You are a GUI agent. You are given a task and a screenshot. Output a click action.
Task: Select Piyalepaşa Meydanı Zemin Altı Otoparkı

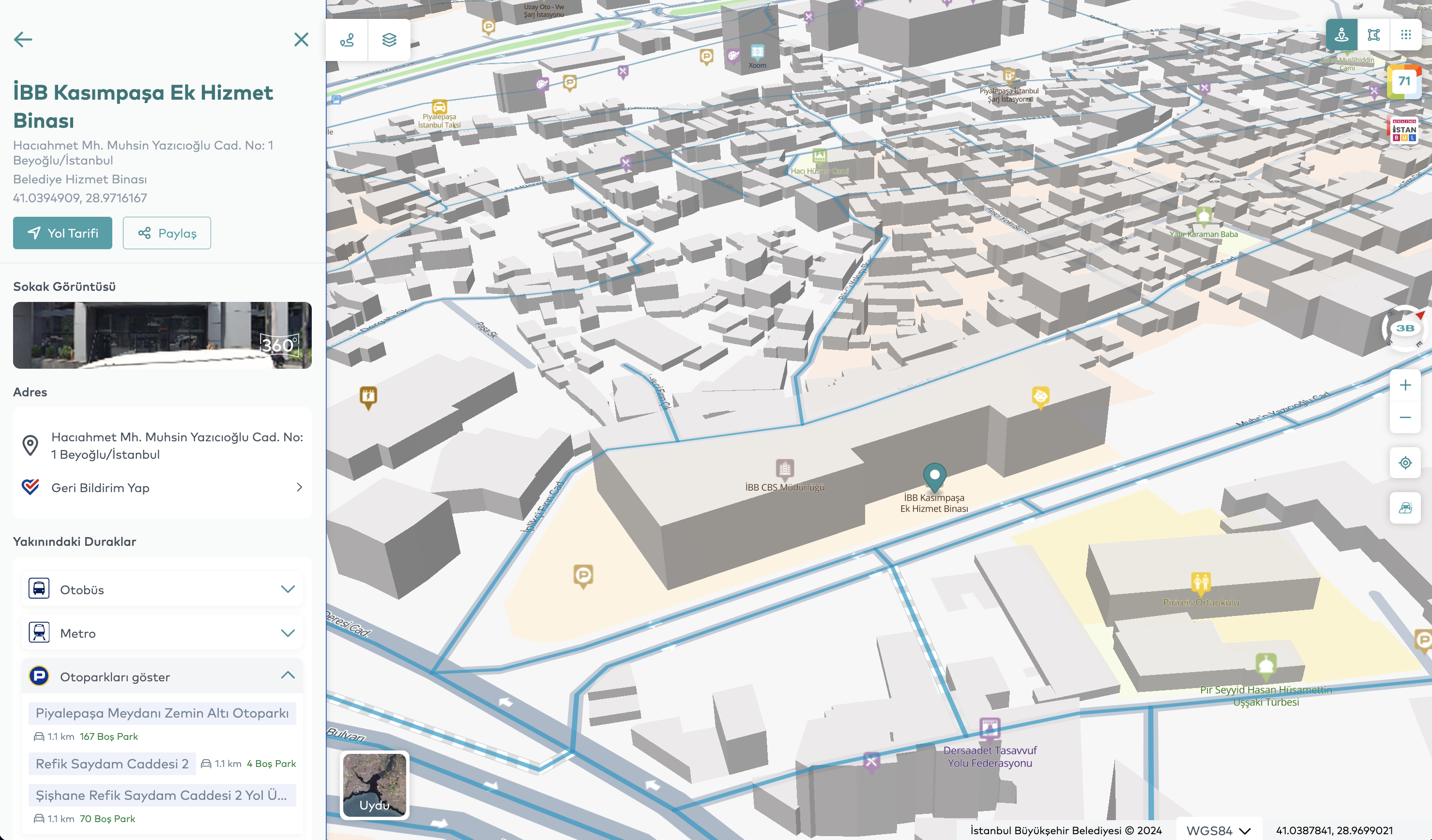point(162,713)
